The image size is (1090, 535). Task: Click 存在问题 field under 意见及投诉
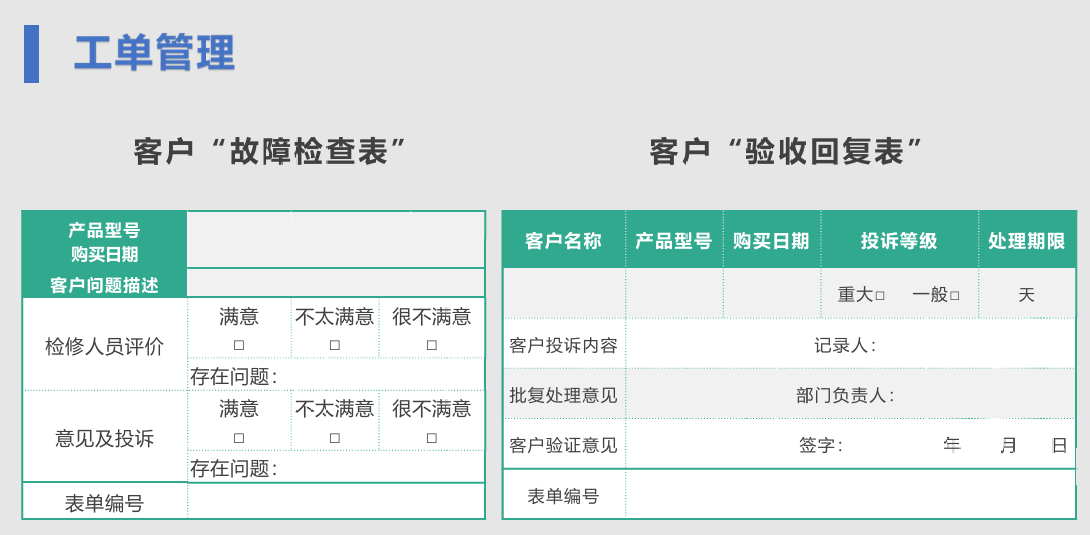point(336,468)
